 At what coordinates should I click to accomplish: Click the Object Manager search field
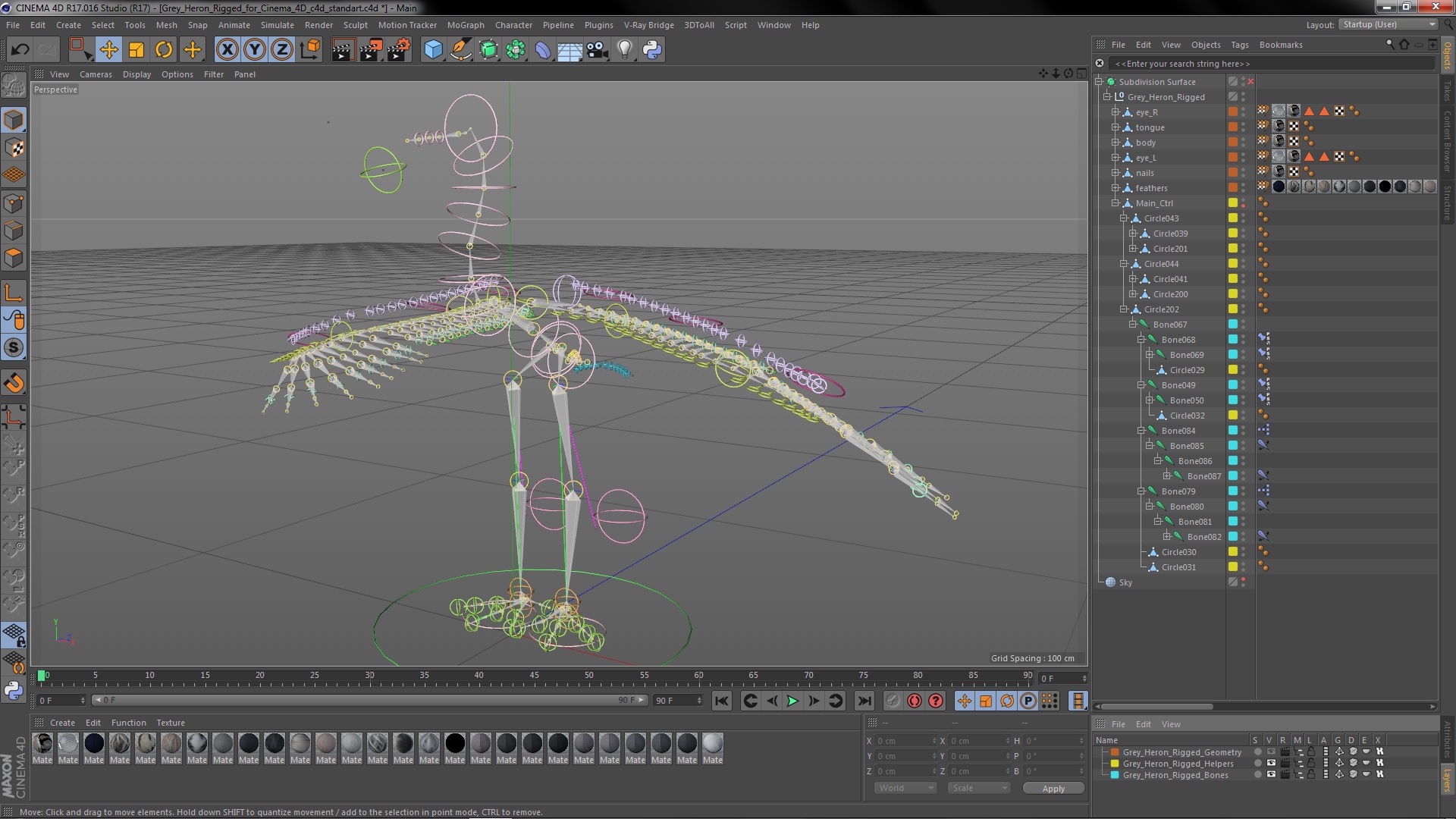(1272, 64)
